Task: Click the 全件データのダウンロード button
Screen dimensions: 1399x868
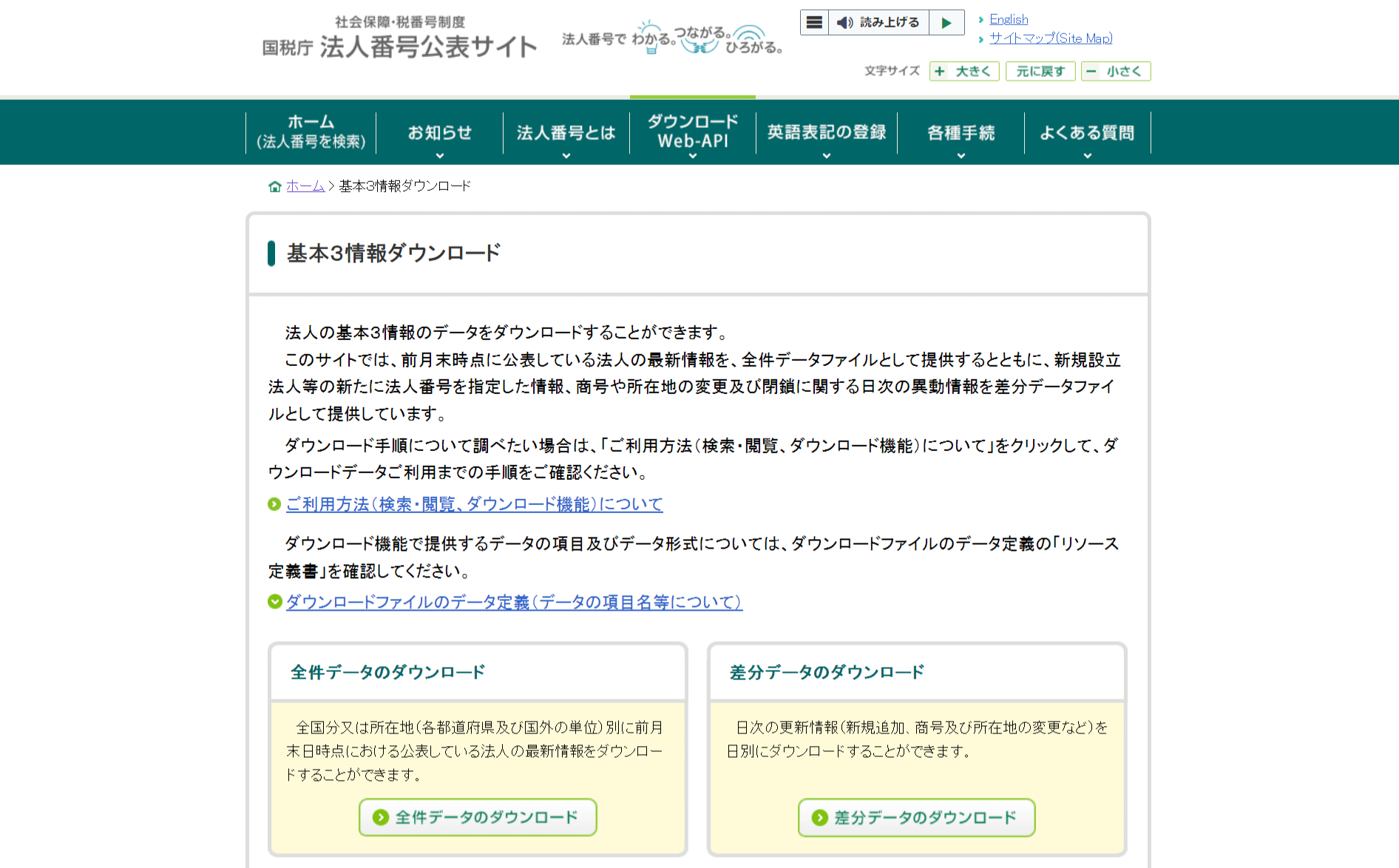Action: click(478, 817)
